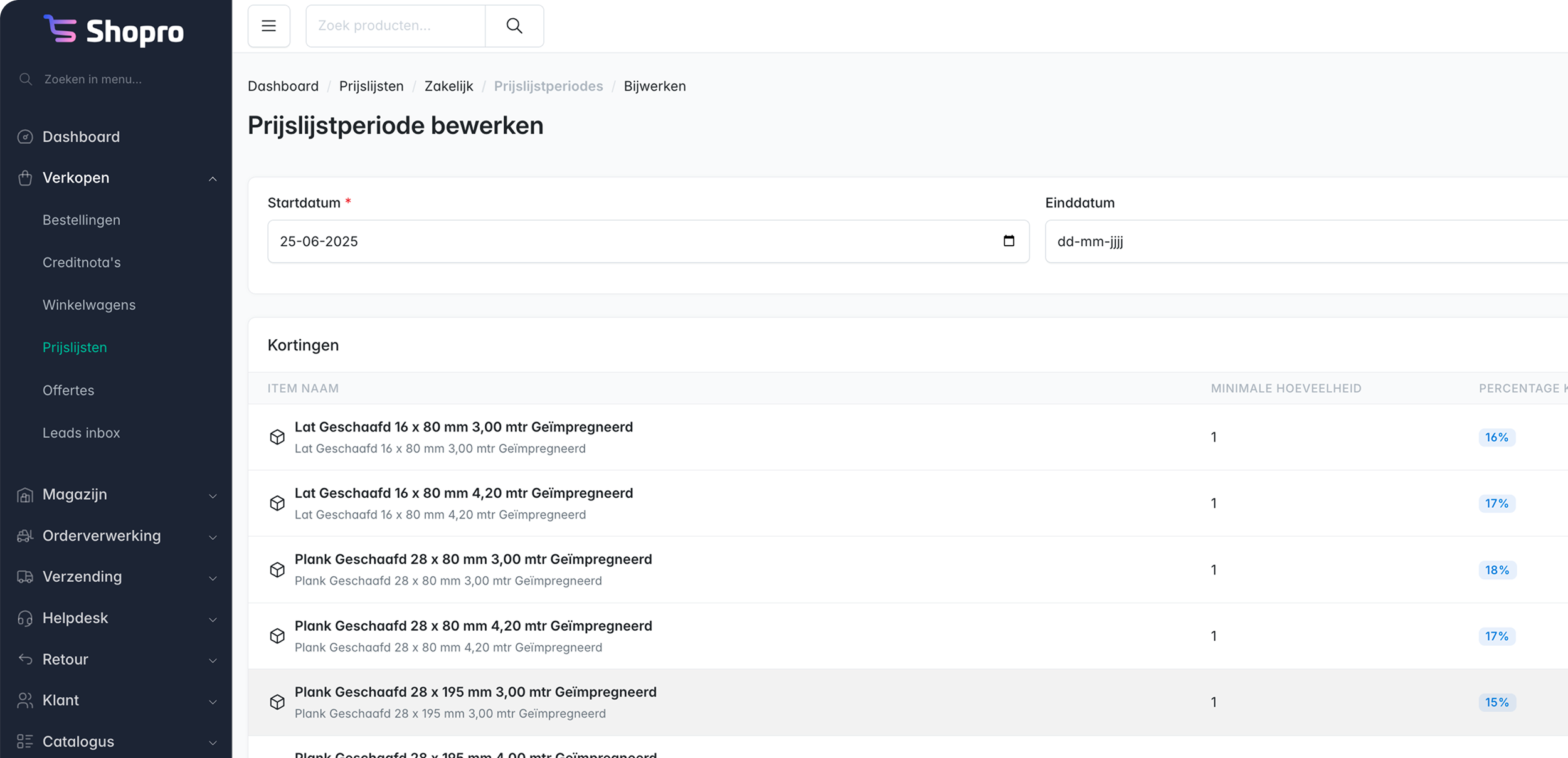Click the Magazijn warehouse icon

(25, 495)
